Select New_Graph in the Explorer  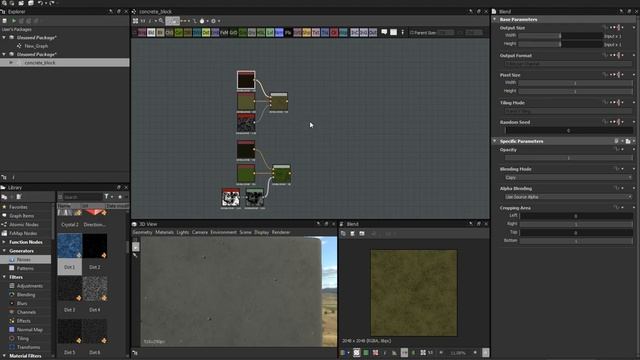pyautogui.click(x=36, y=46)
